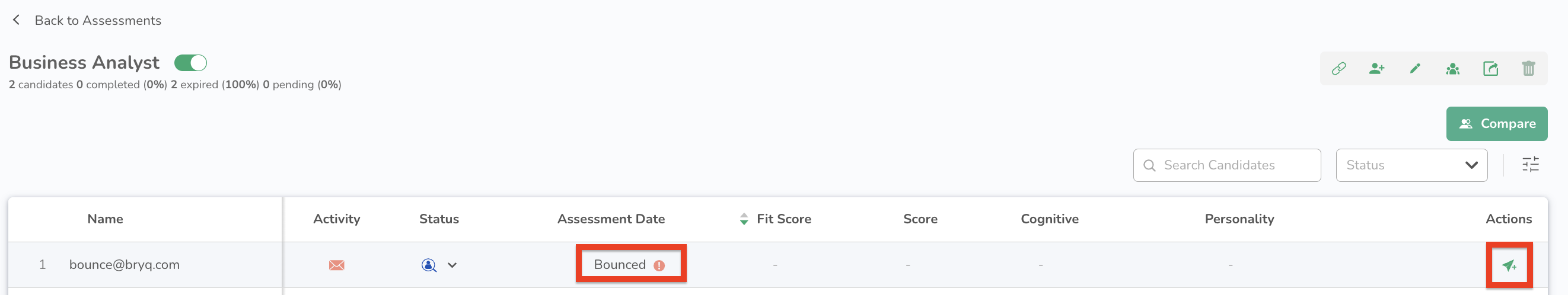Click the pencil edit assessment icon
The image size is (1568, 295).
click(x=1414, y=69)
